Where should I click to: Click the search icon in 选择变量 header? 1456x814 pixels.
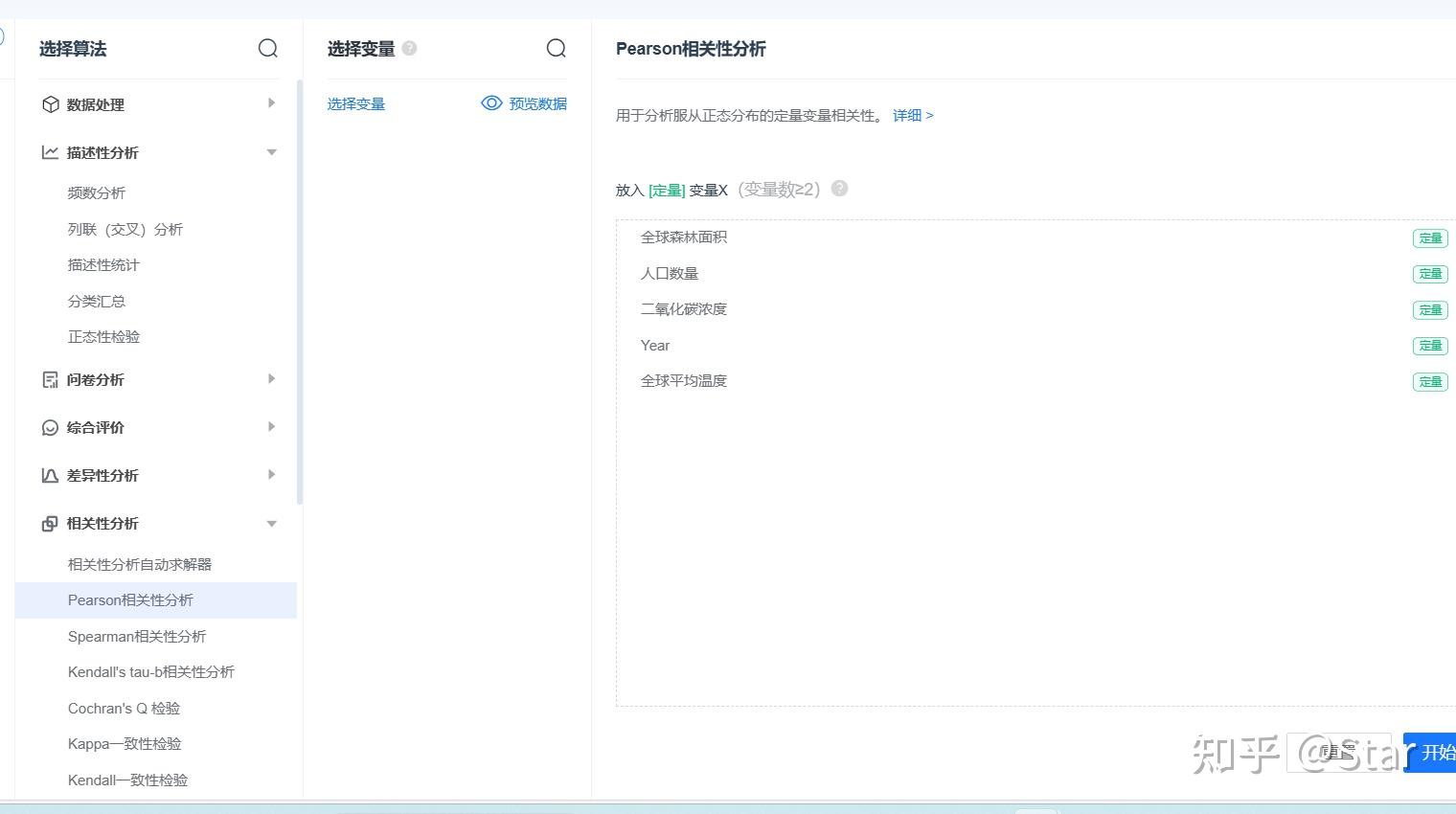click(556, 48)
